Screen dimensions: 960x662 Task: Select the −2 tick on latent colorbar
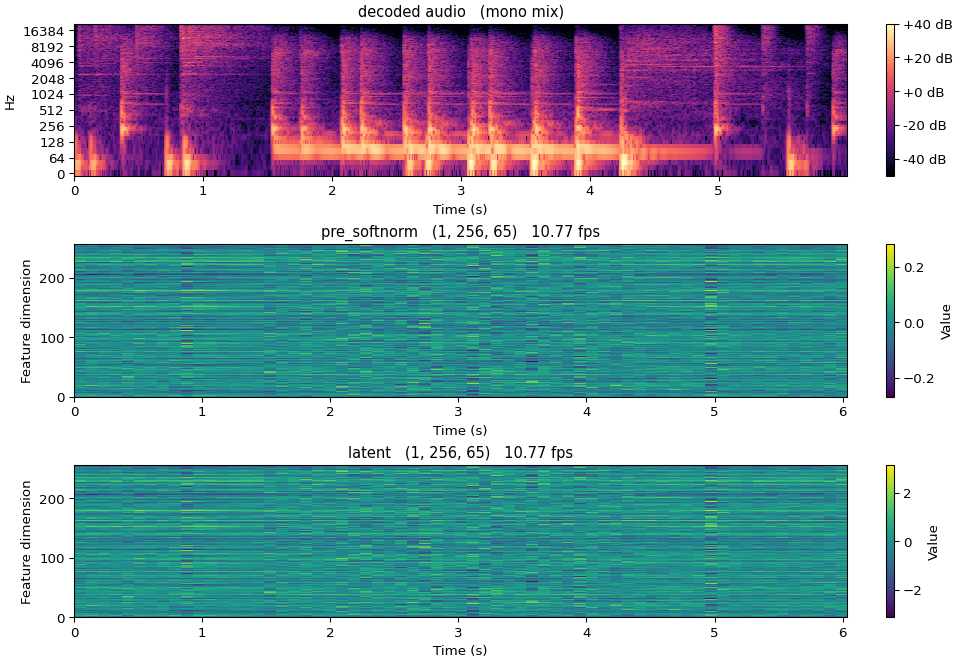point(912,590)
